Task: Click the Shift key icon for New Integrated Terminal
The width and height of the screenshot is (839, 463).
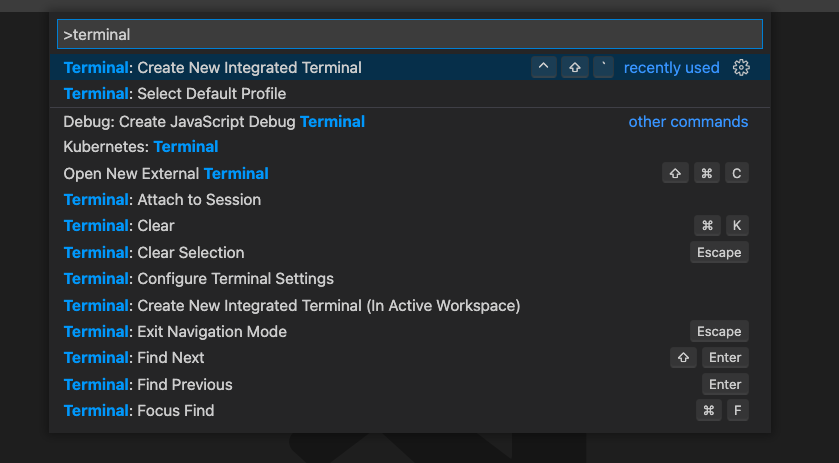Action: (x=575, y=67)
